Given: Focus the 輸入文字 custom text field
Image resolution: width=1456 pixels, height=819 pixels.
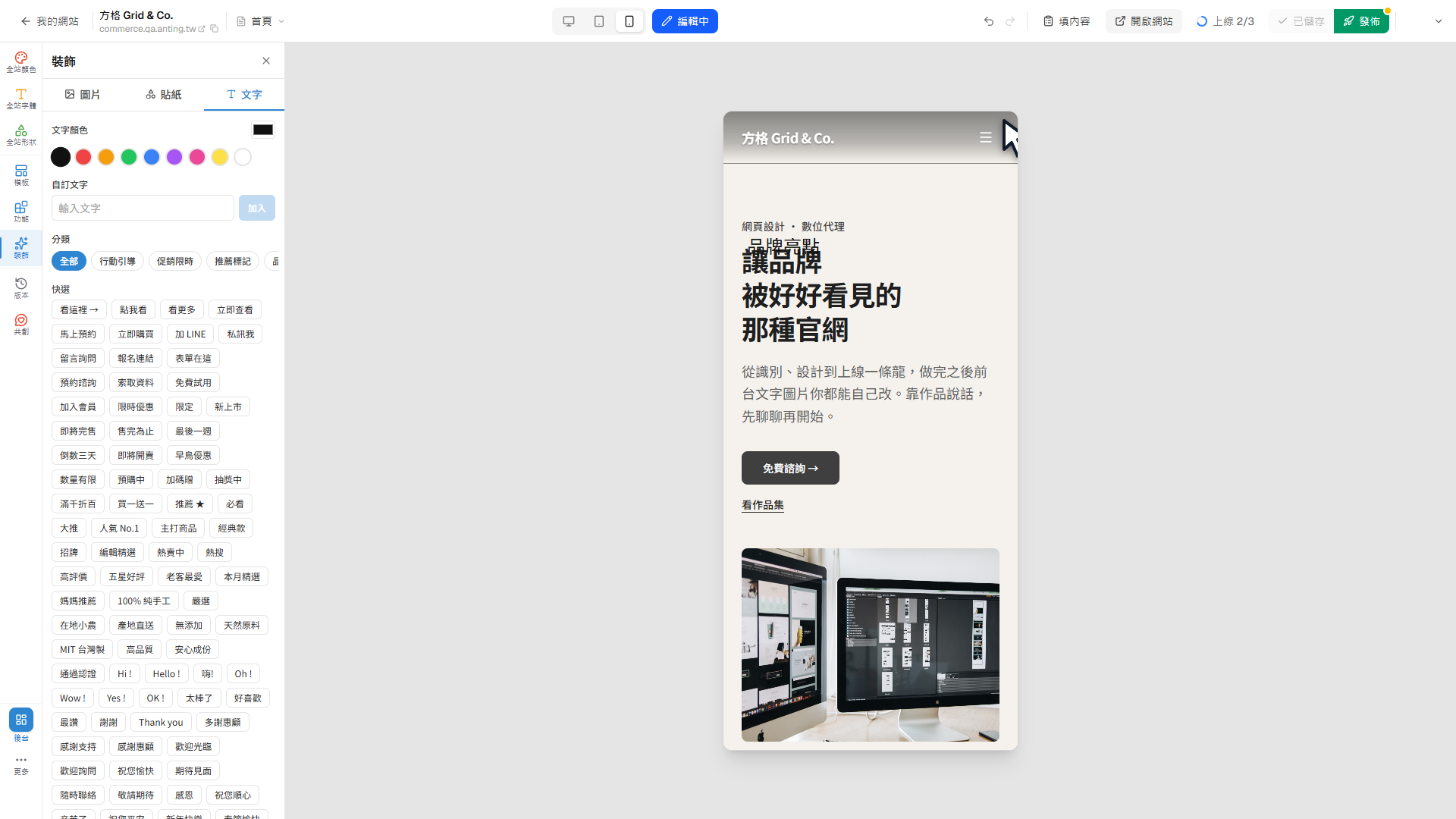Looking at the screenshot, I should pyautogui.click(x=143, y=208).
